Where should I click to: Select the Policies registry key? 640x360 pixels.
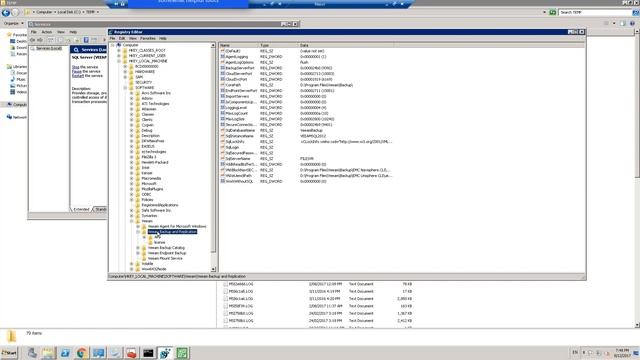click(x=147, y=200)
